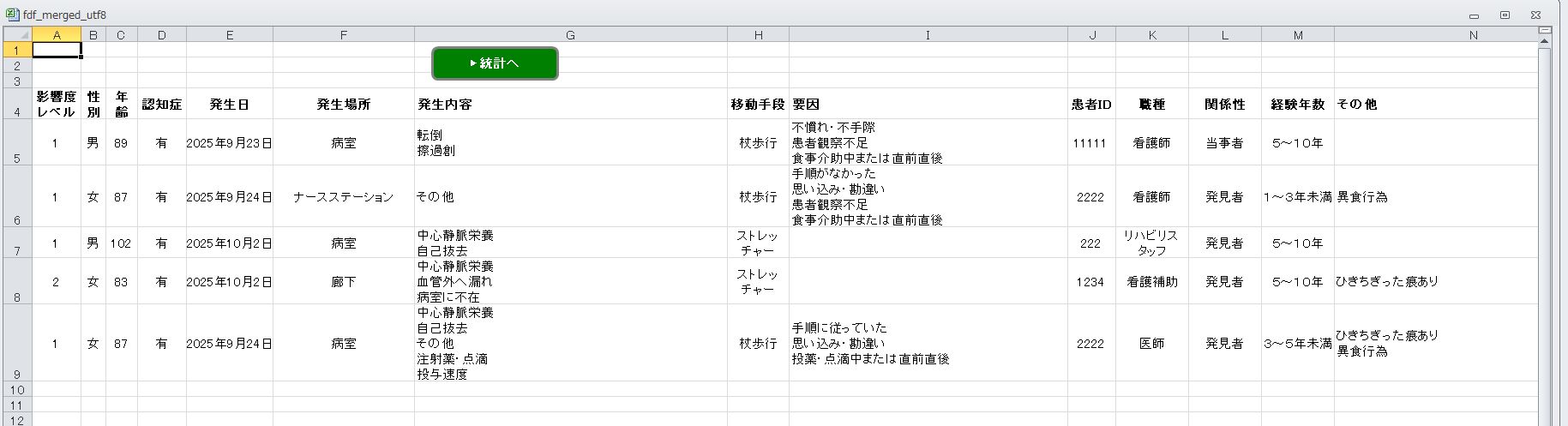
Task: Select the ナースステーション cell
Action: pyautogui.click(x=343, y=197)
